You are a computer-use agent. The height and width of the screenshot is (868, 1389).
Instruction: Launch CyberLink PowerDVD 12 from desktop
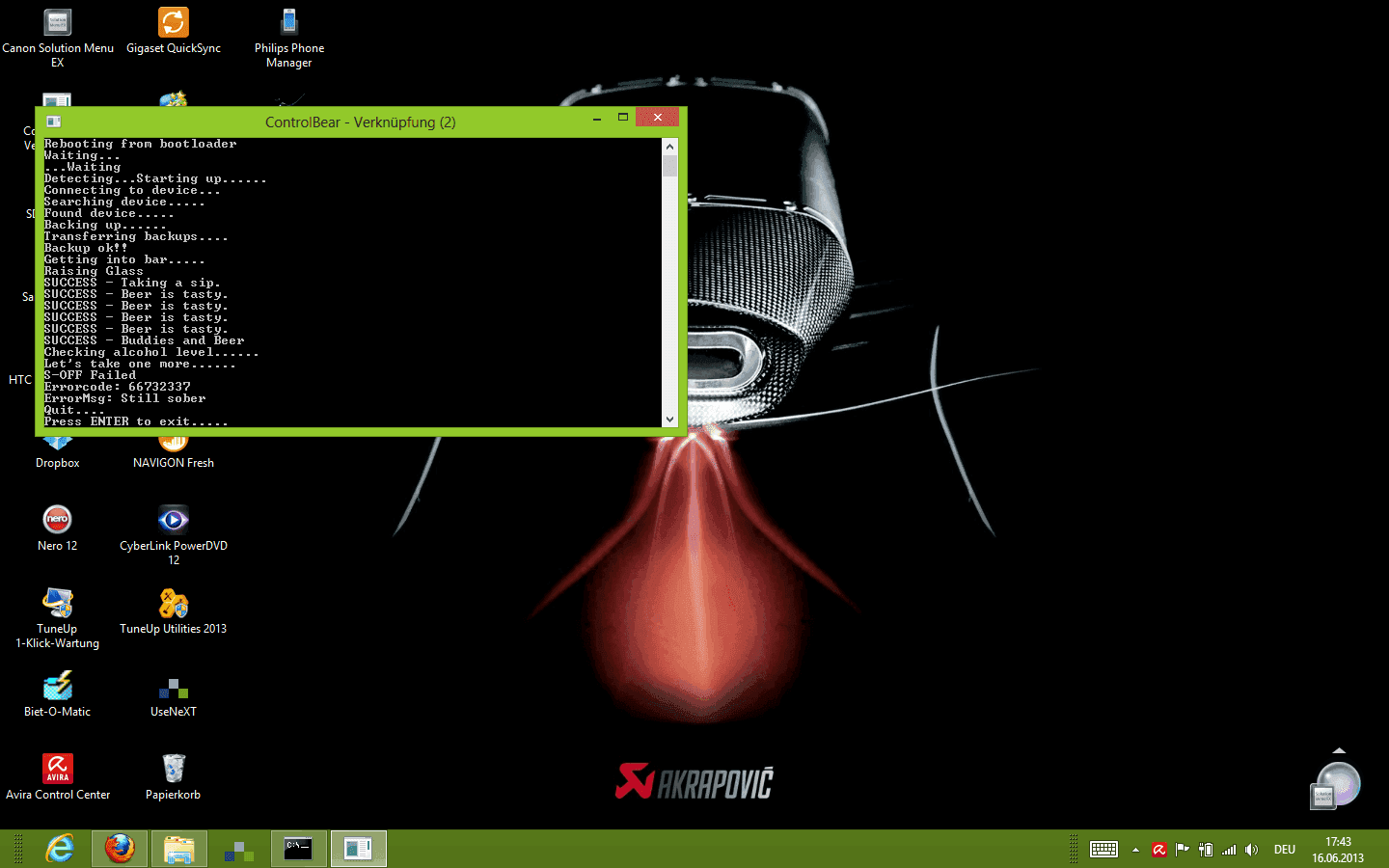174,534
